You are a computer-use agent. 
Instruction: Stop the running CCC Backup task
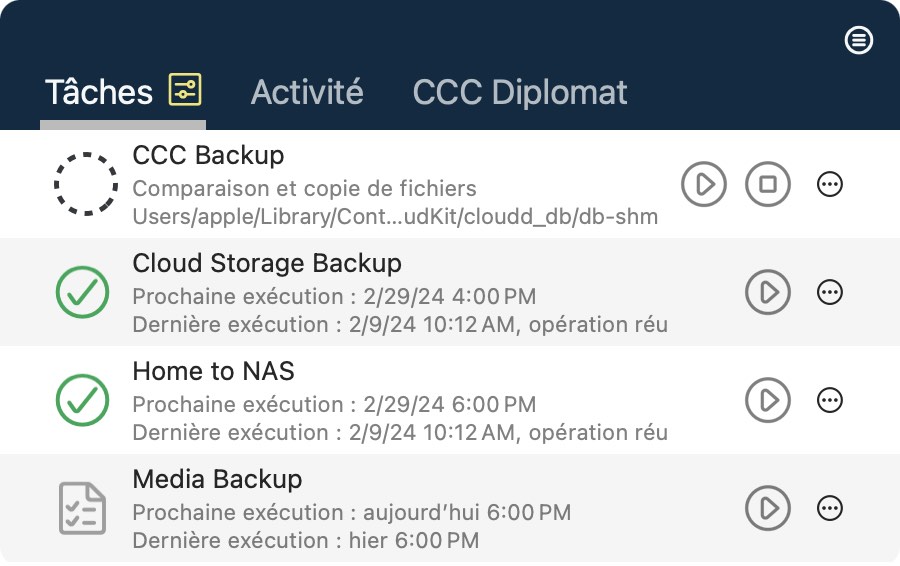point(768,184)
